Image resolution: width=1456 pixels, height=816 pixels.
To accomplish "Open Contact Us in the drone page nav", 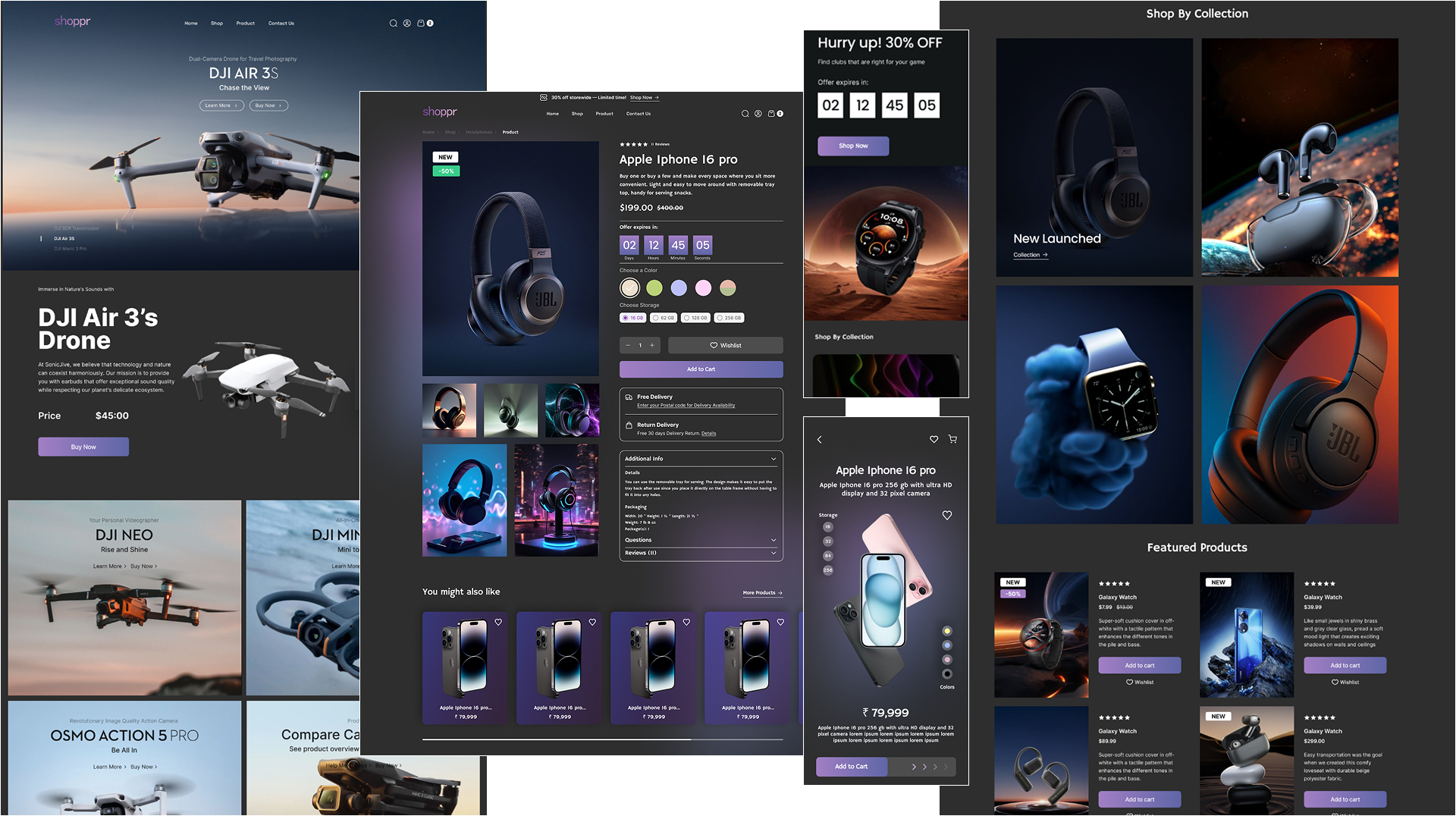I will coord(281,24).
